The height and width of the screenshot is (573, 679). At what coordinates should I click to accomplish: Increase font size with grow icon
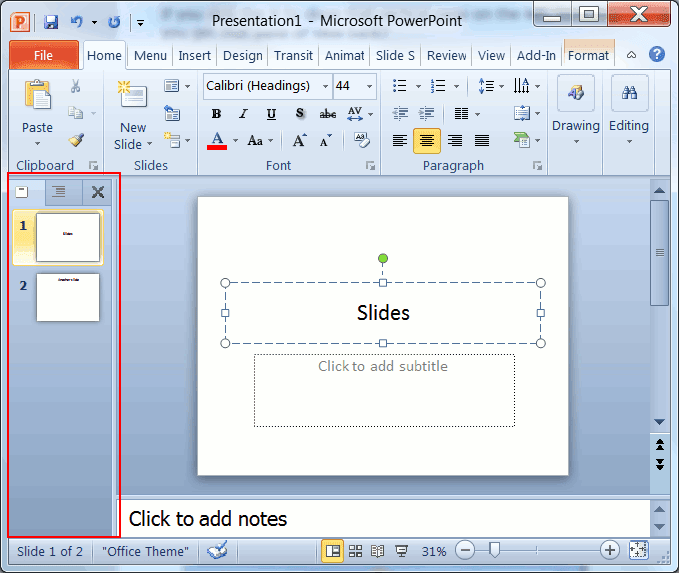(300, 140)
